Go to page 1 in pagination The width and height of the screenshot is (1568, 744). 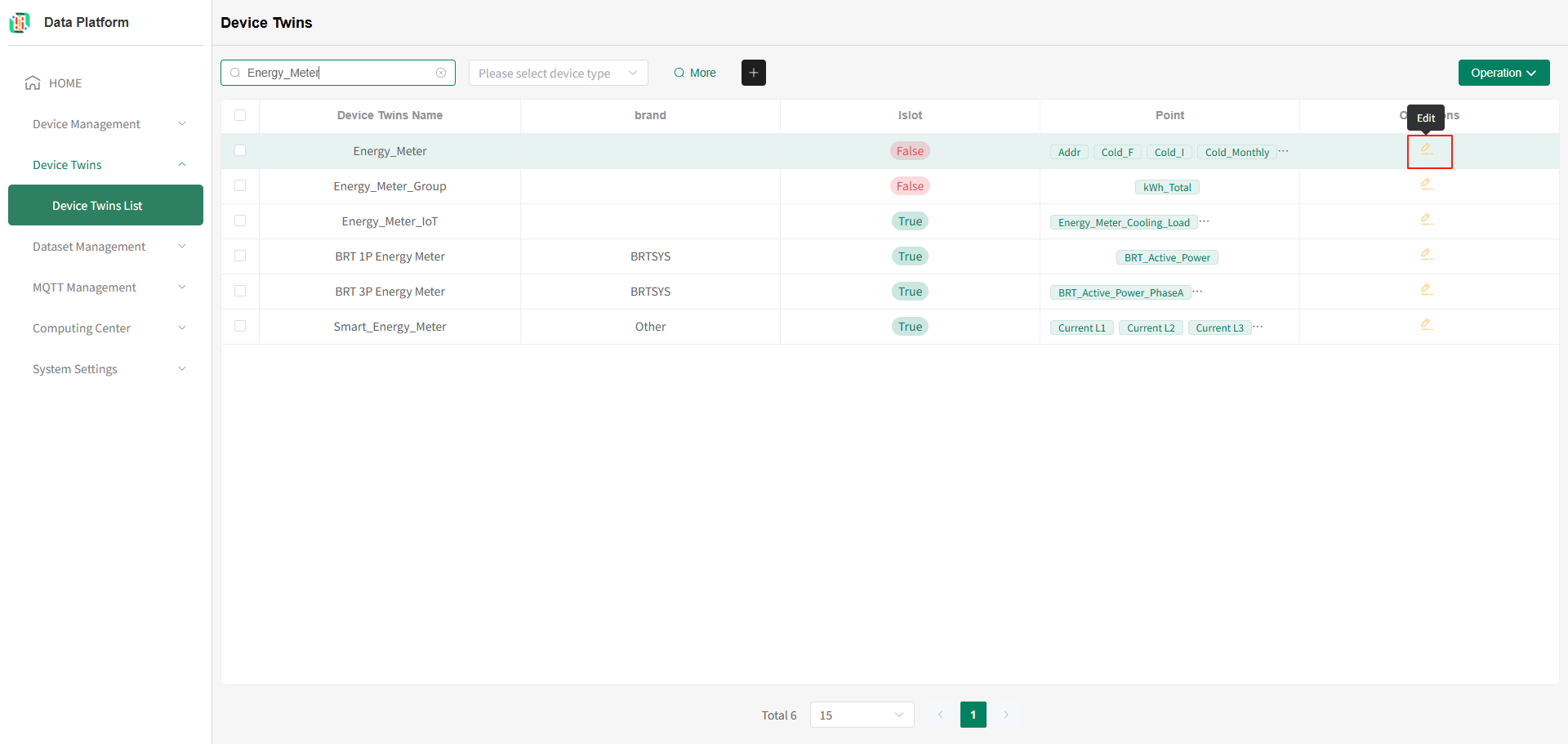973,715
